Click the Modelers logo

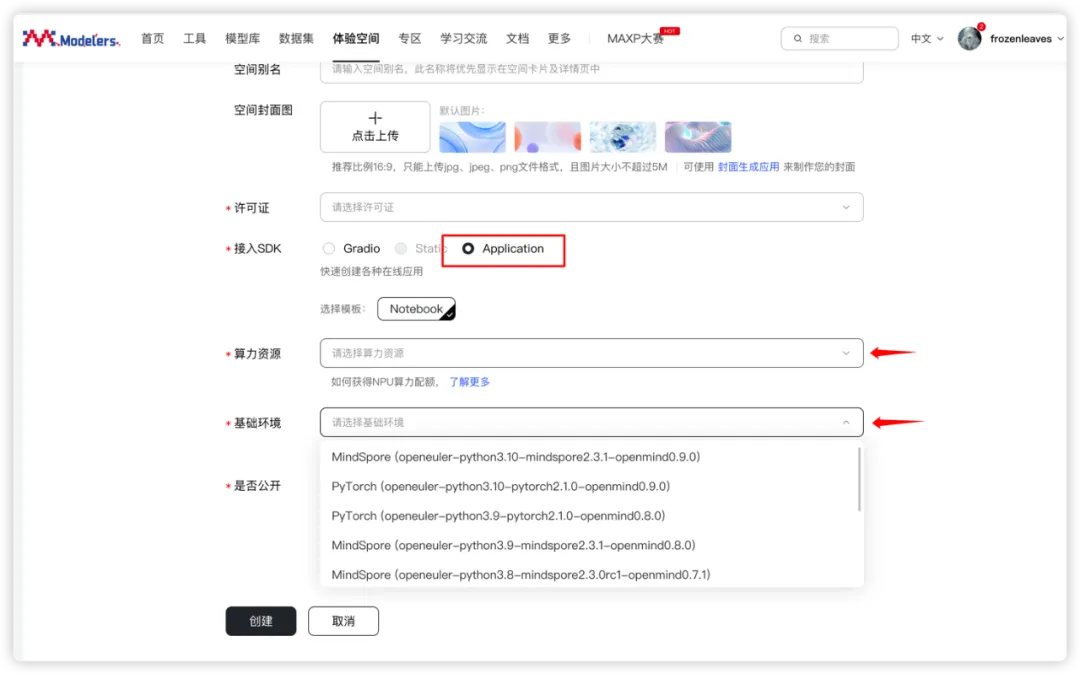71,39
